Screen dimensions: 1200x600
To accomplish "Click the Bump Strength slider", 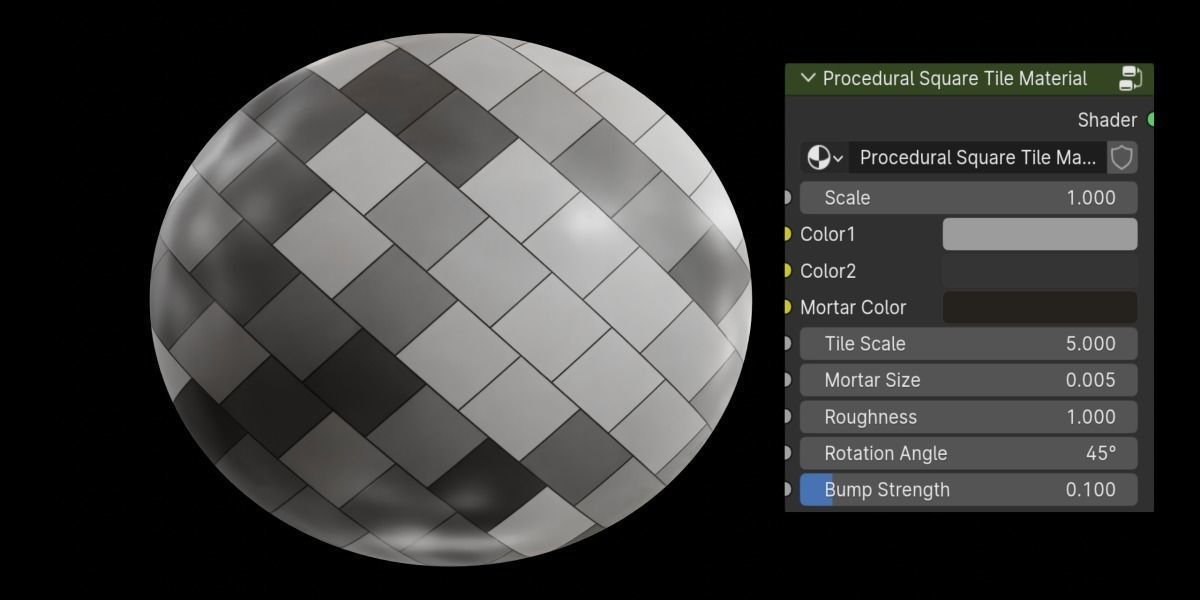I will (969, 490).
